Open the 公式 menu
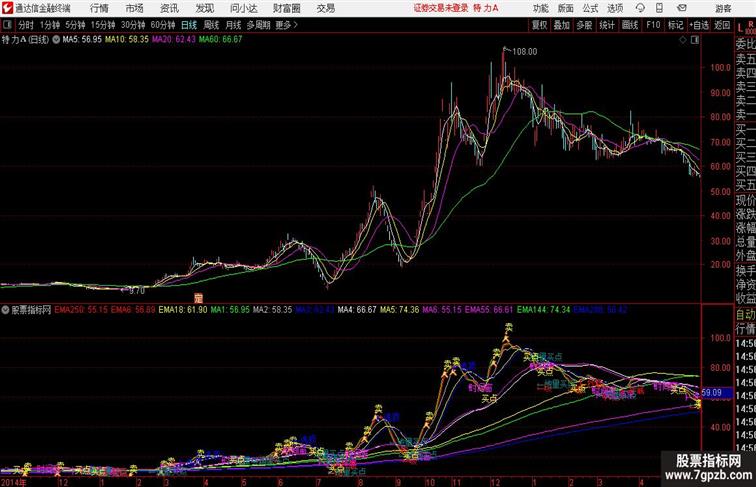 590,8
